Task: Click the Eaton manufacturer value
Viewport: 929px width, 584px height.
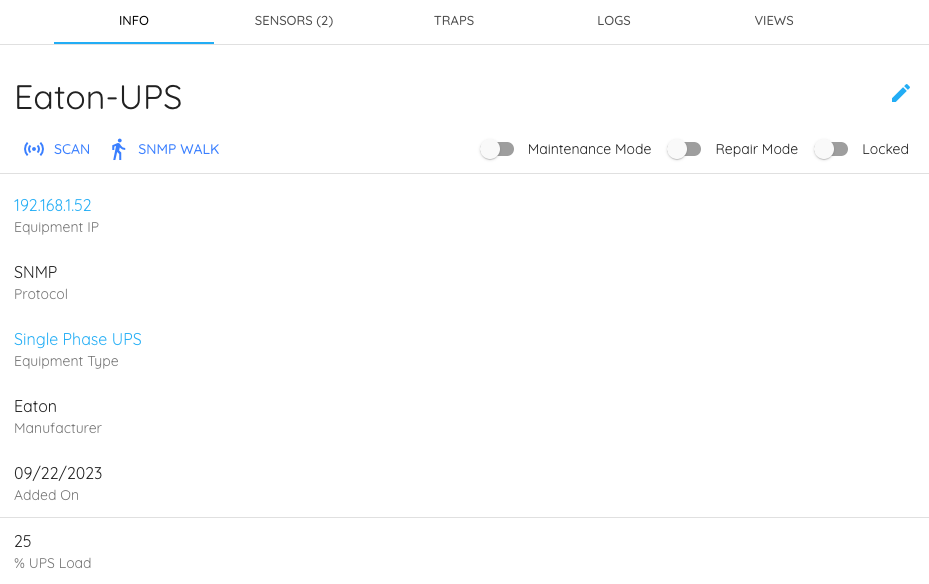Action: tap(35, 406)
